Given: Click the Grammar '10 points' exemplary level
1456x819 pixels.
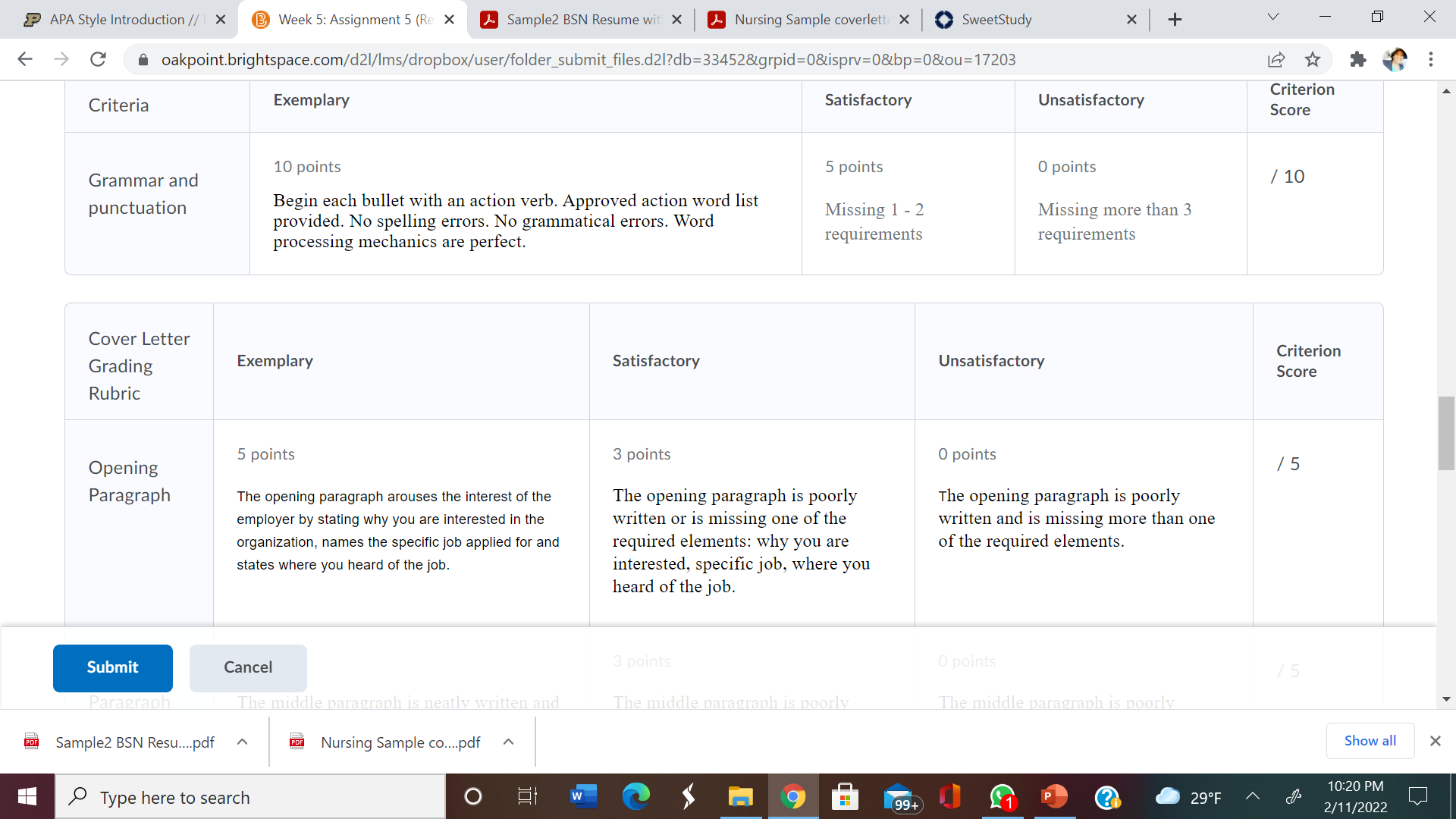Looking at the screenshot, I should click(307, 167).
